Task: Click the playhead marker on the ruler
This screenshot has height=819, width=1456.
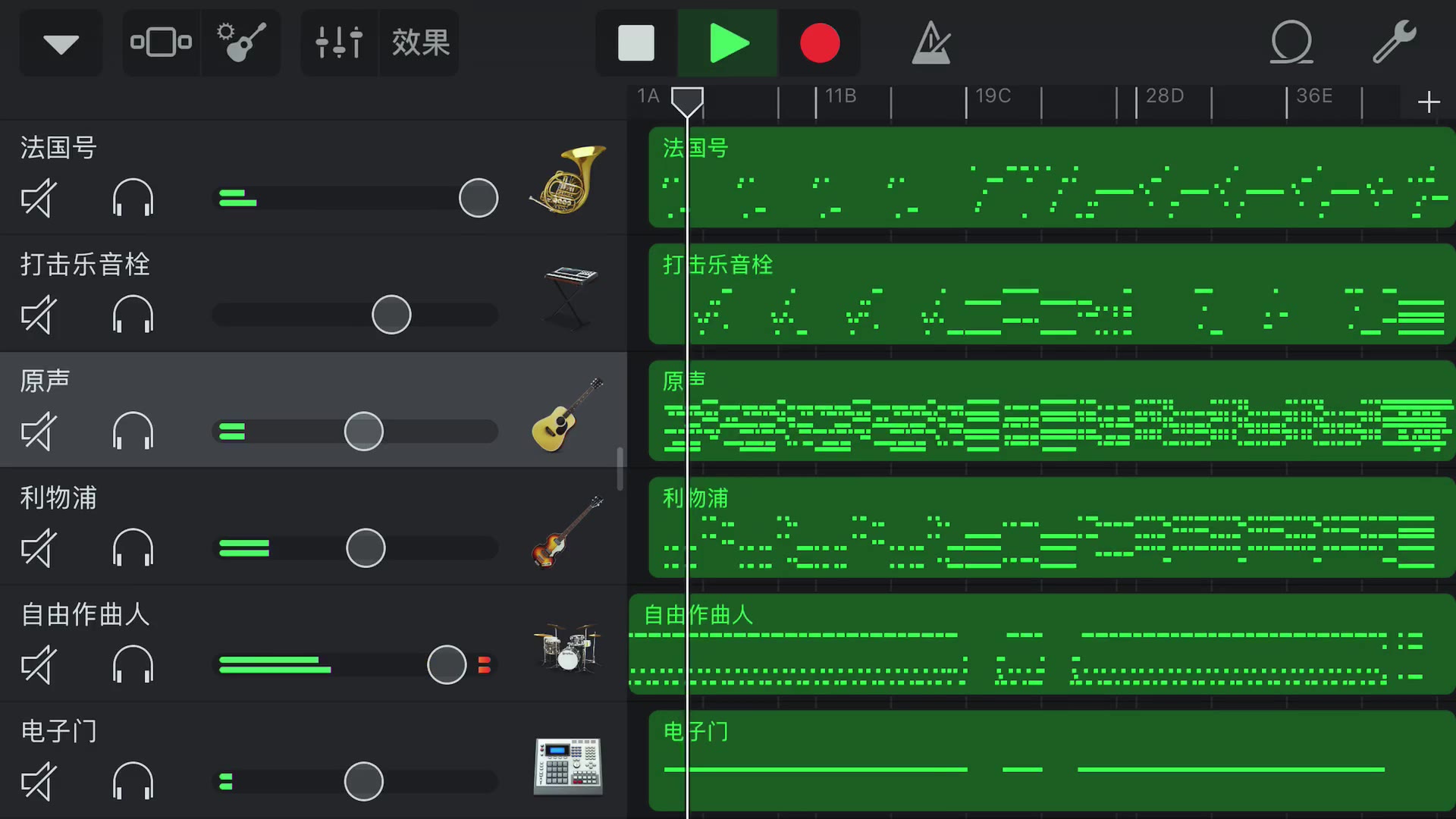Action: [x=687, y=102]
